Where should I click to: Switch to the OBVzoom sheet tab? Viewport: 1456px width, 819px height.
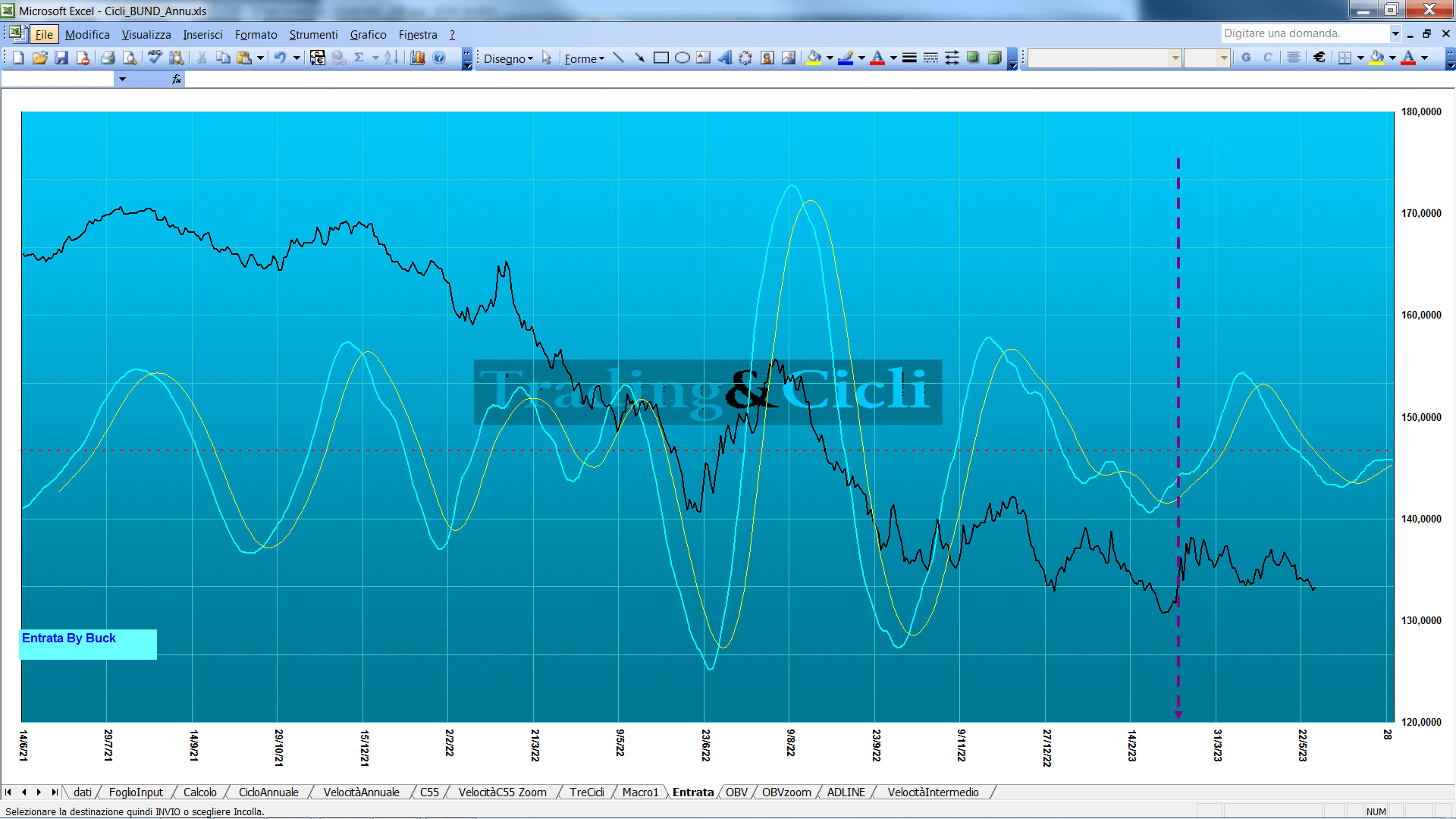coord(786,792)
